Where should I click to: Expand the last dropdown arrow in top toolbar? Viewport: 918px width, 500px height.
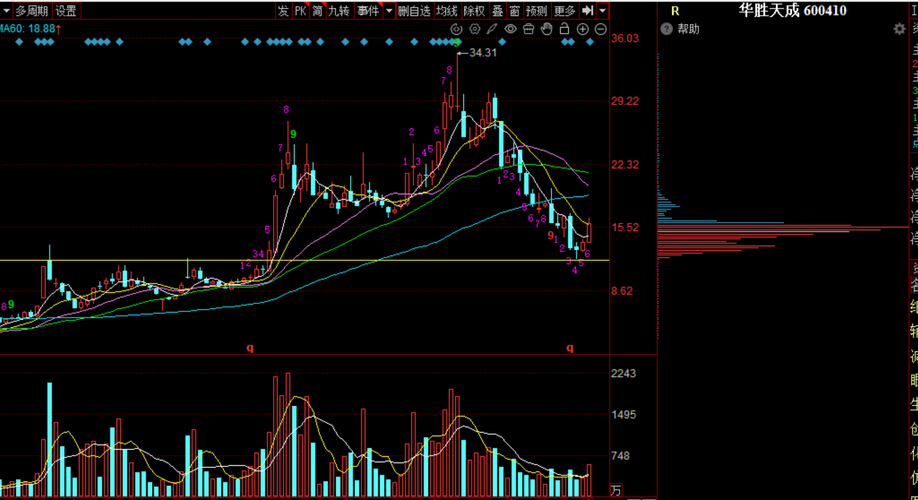pos(602,11)
